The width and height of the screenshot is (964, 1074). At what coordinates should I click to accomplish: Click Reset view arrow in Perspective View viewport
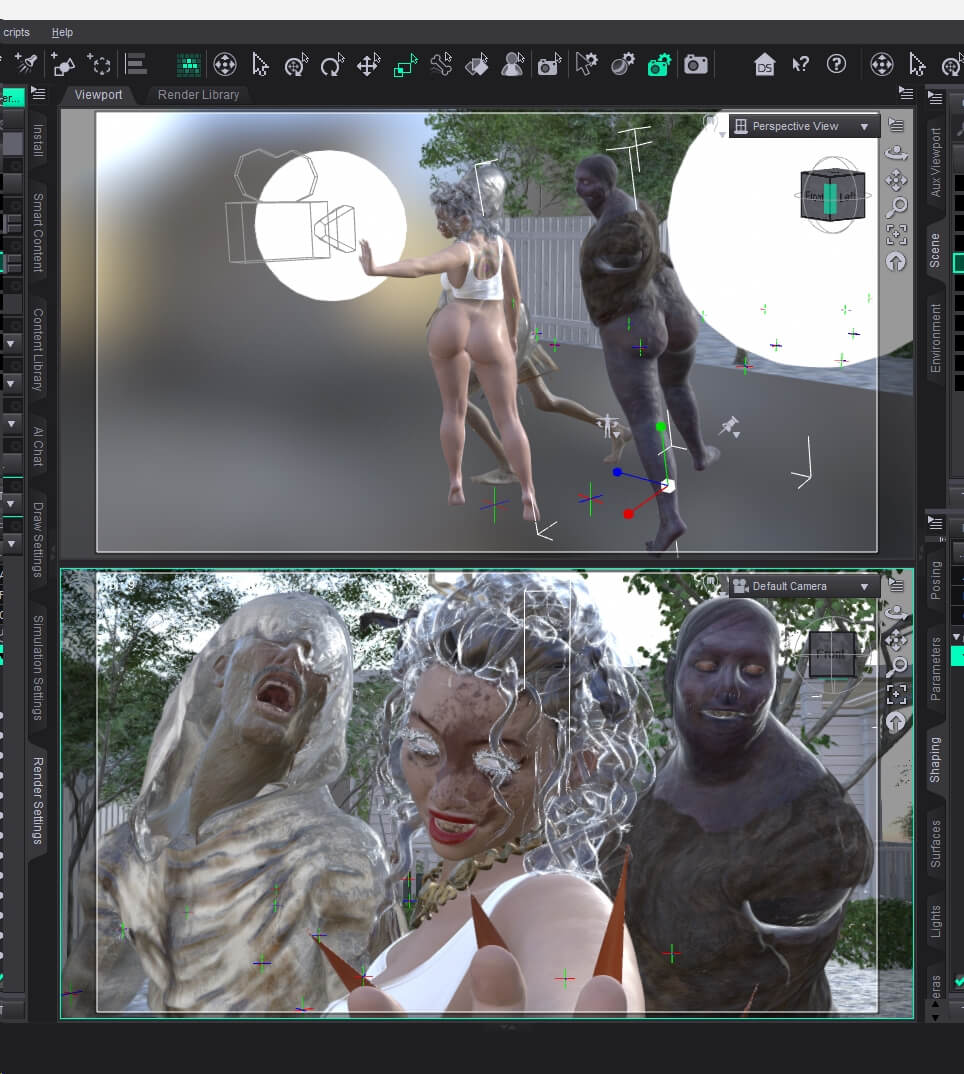point(896,262)
